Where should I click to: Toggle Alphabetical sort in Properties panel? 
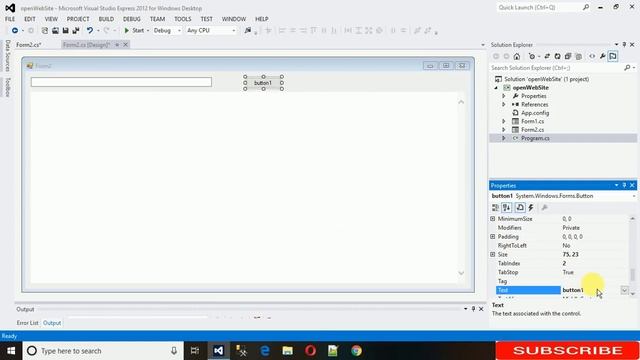pos(507,208)
